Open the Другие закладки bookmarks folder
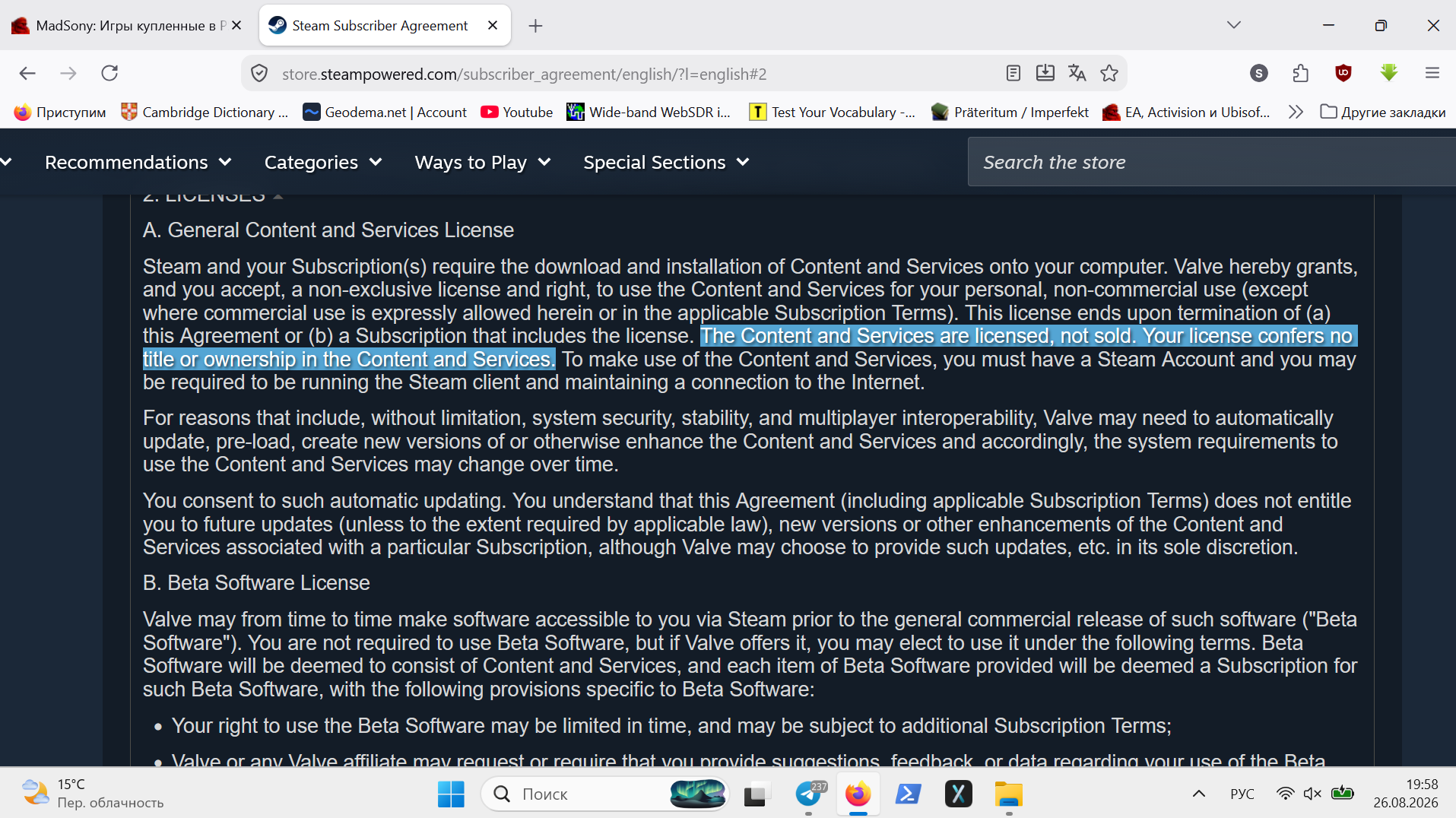The width and height of the screenshot is (1456, 818). pos(1383,112)
